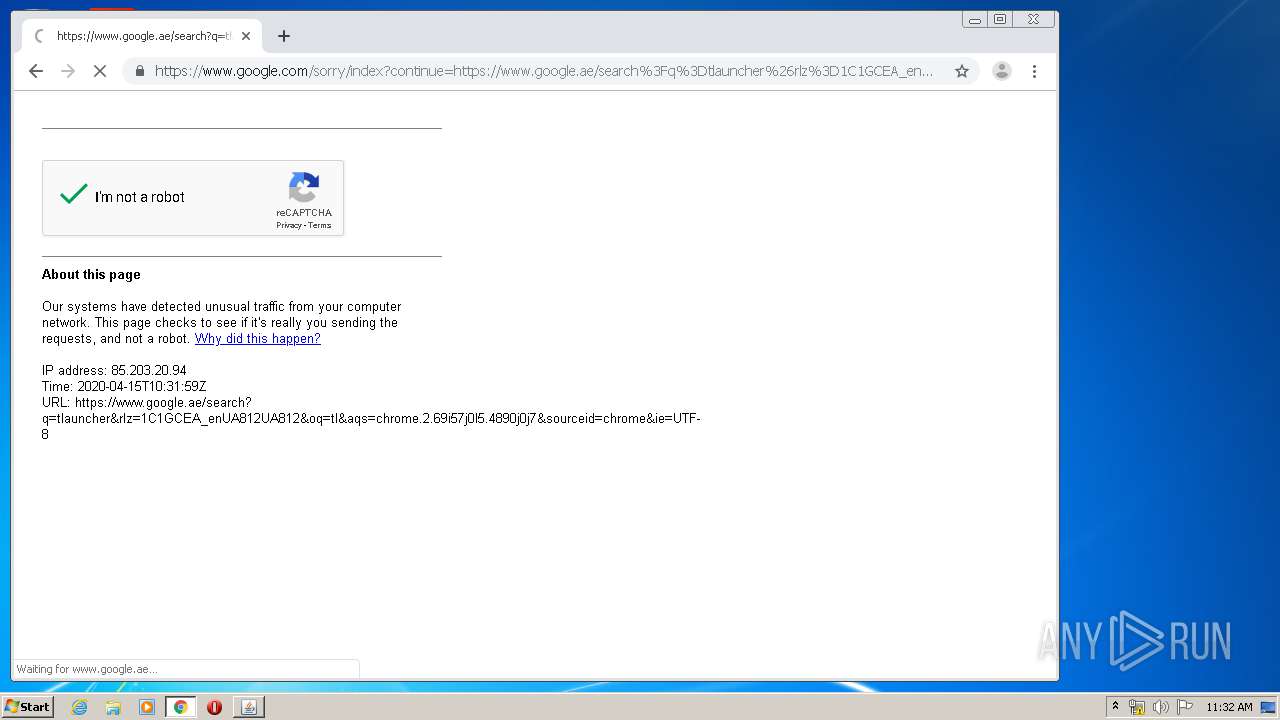Close the google.ae search tab
The width and height of the screenshot is (1280, 720).
[246, 36]
